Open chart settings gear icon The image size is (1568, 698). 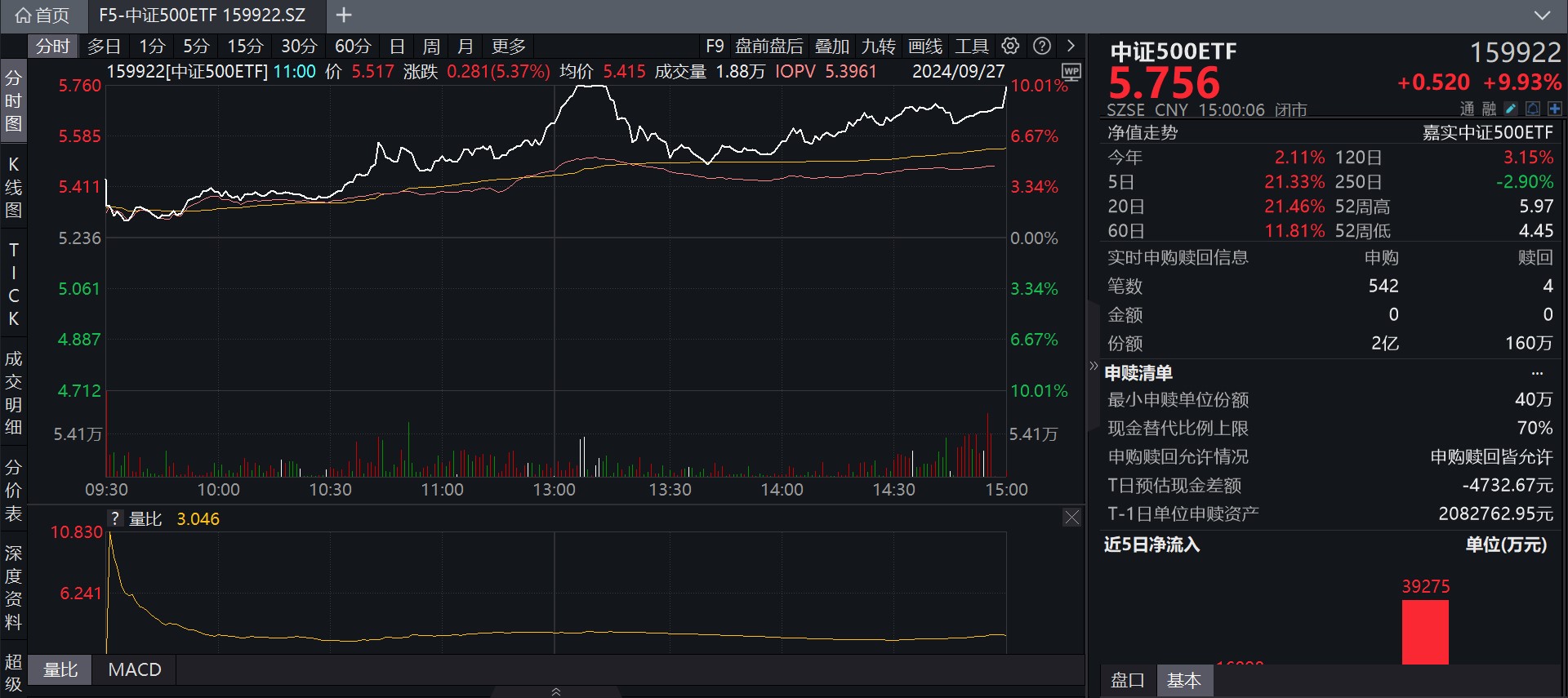point(1010,46)
